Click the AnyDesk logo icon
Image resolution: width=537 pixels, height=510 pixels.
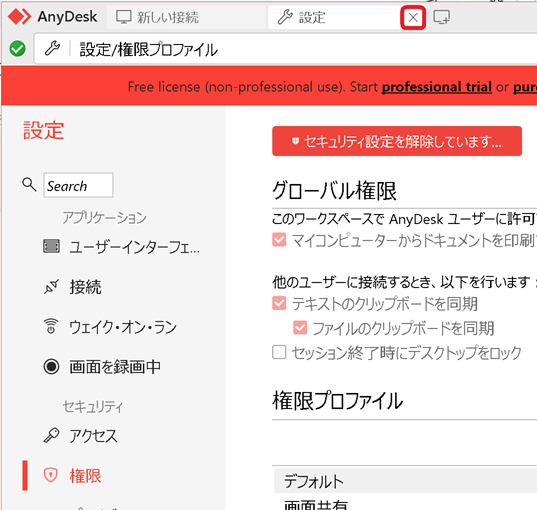[19, 16]
